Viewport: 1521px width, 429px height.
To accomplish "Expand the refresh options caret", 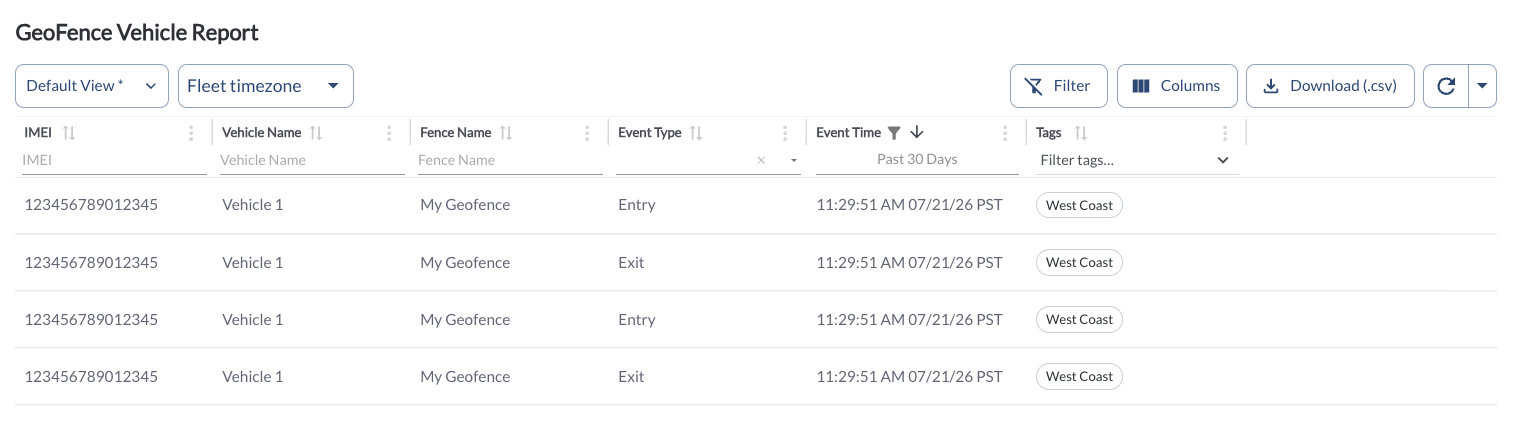I will (x=1482, y=86).
